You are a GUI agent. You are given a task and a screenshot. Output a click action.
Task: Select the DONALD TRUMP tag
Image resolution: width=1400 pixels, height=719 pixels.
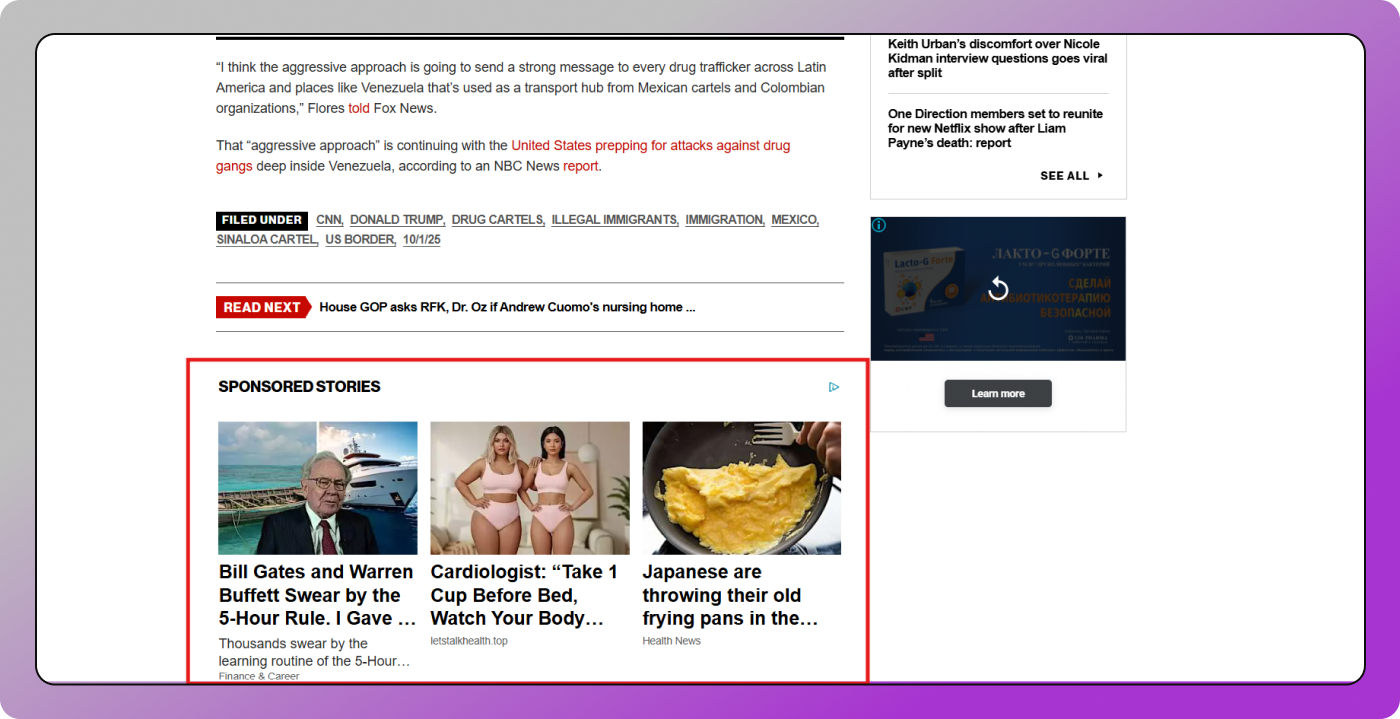coord(396,220)
